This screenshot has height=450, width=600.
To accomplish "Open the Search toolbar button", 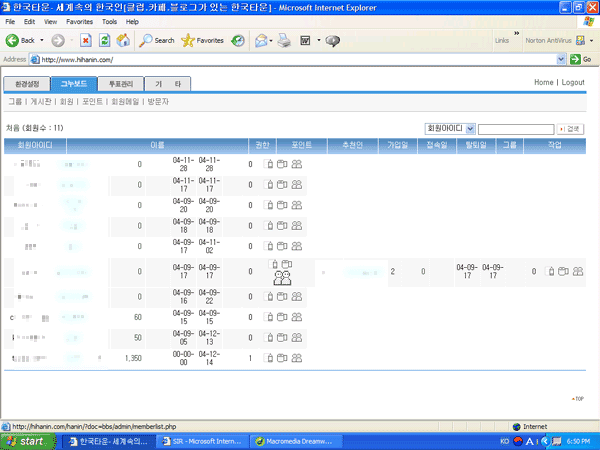I will pos(157,40).
